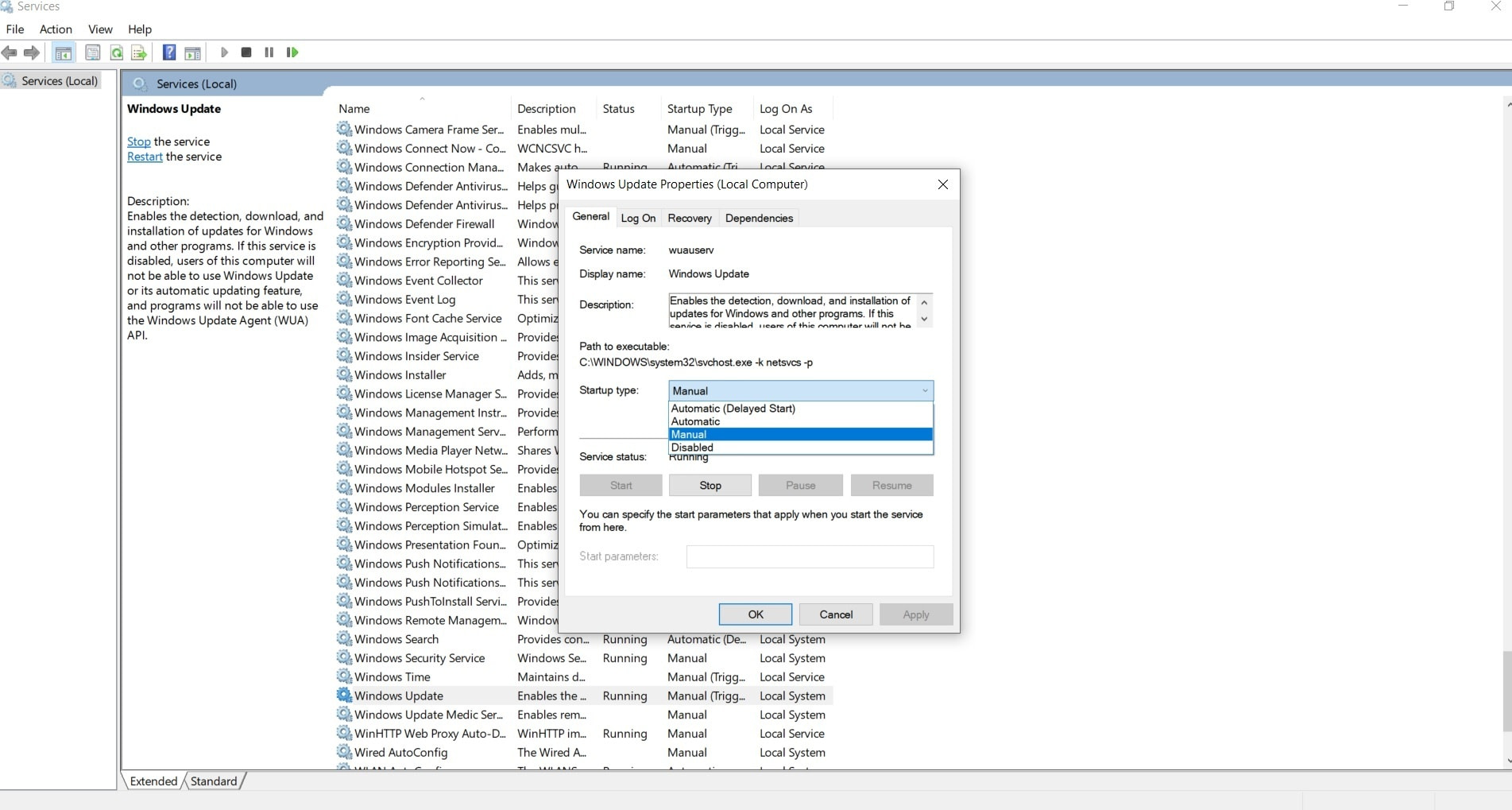This screenshot has height=810, width=1512.
Task: Select WinHTTP Web Proxy Auto-Discovery row
Action: (x=584, y=734)
